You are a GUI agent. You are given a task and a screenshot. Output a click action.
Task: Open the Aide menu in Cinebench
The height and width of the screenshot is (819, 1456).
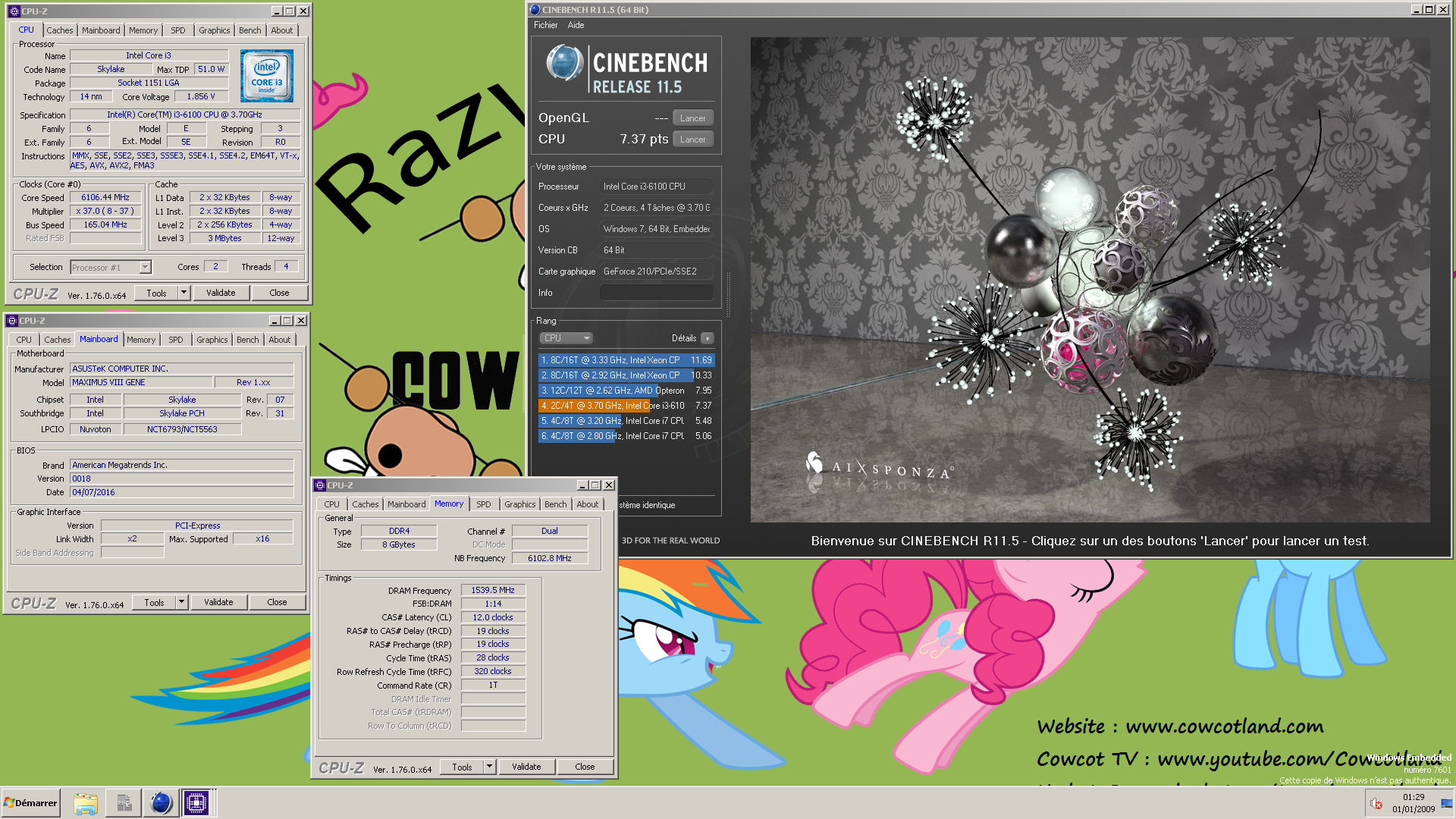click(576, 25)
